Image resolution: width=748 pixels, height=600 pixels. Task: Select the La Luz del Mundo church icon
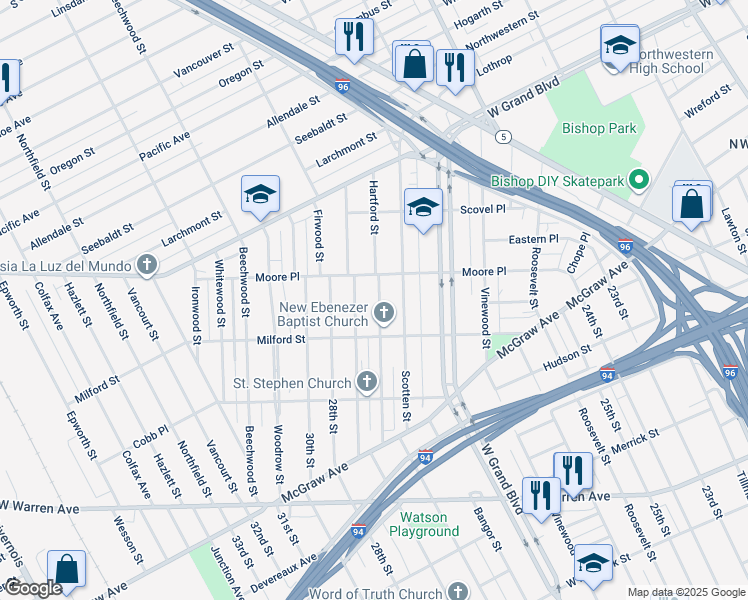coord(147,265)
